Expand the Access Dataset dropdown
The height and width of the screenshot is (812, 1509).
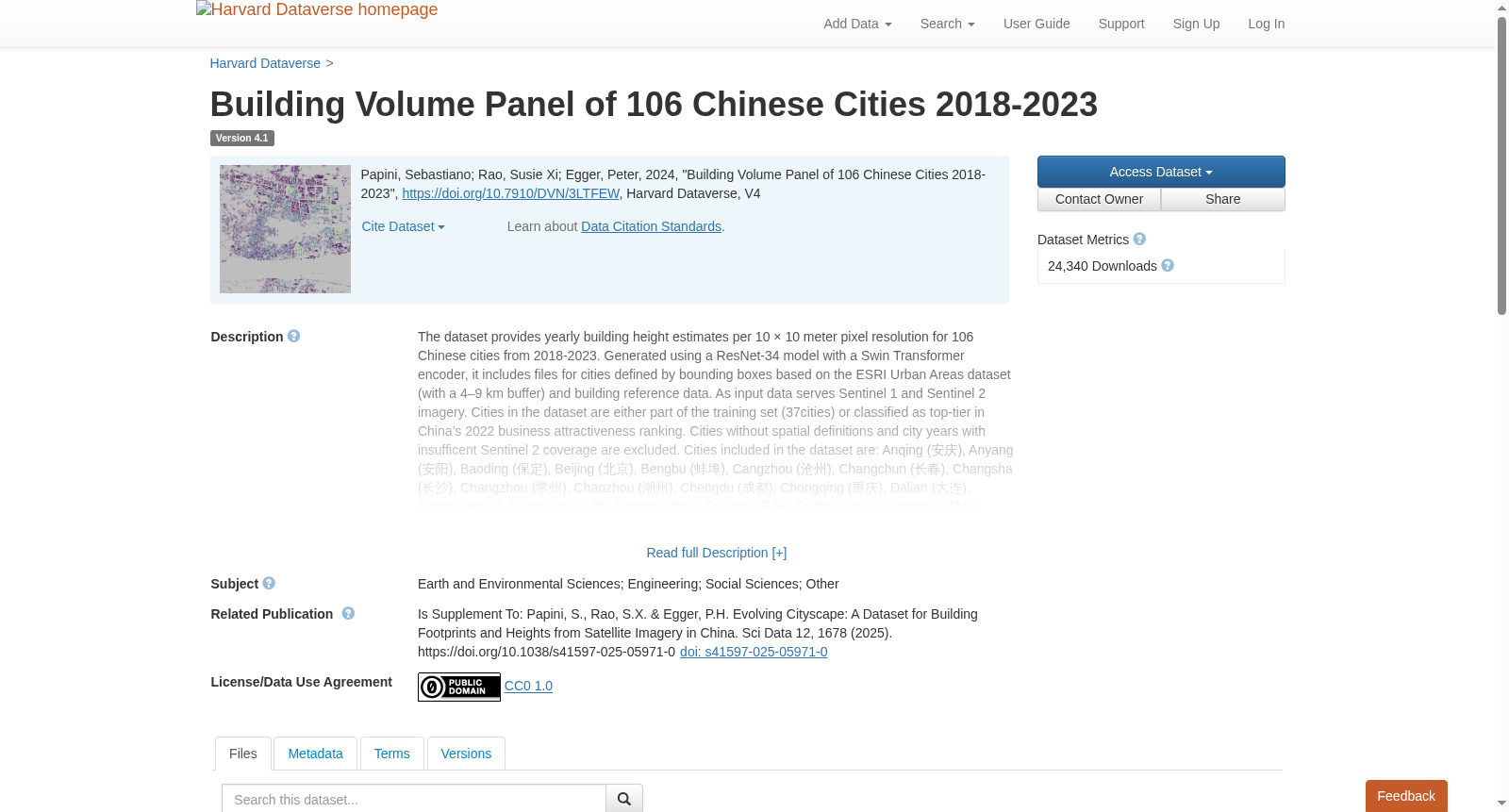(1161, 172)
